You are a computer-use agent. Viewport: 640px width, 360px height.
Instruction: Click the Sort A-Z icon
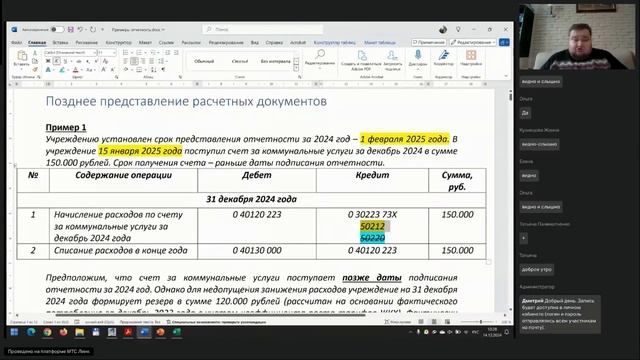(x=153, y=69)
